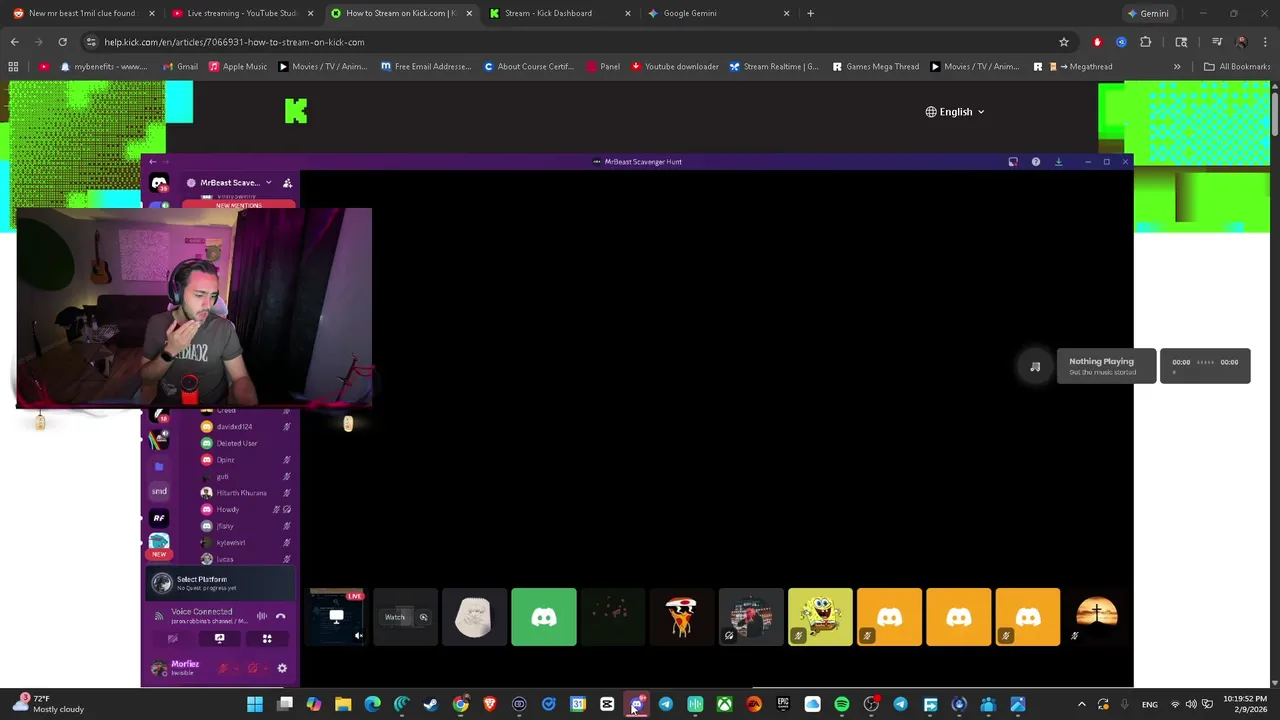This screenshot has width=1280, height=720.
Task: Go back in Chrome
Action: coord(14,42)
